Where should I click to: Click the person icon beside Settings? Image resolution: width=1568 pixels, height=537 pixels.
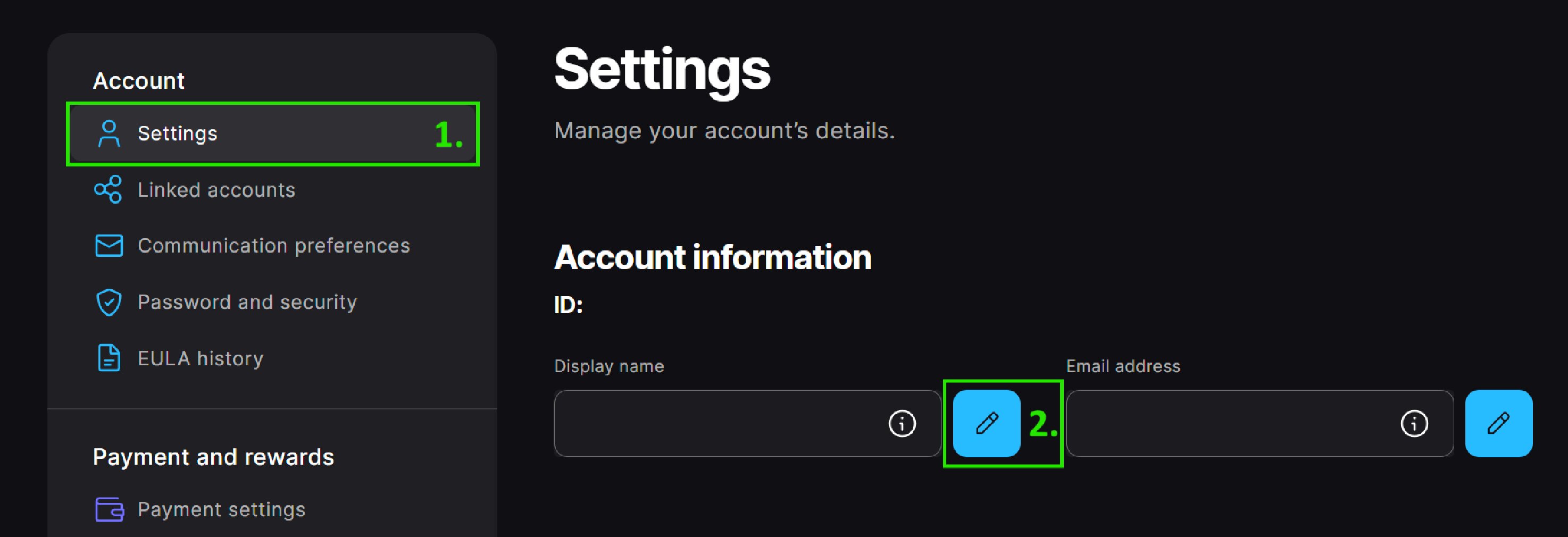(x=109, y=134)
